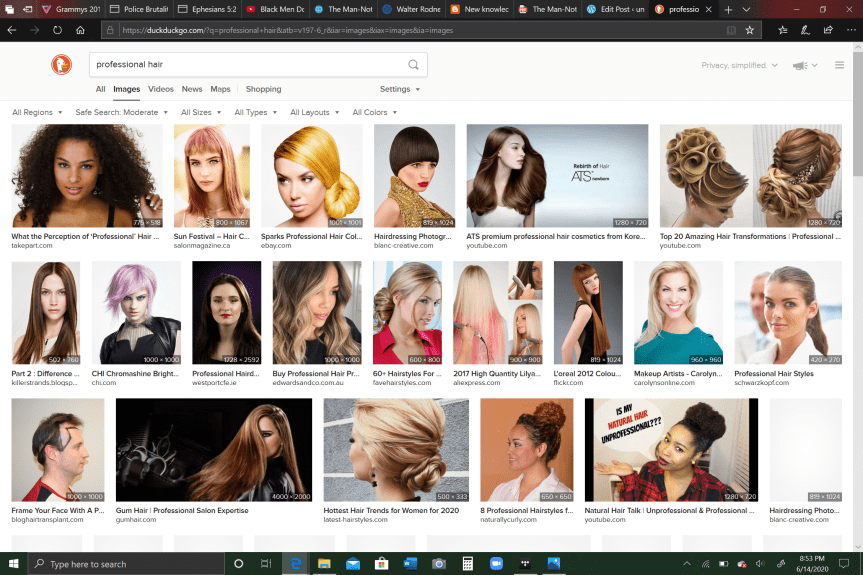The image size is (863, 575).
Task: Click the megaphone spread icon
Action: tap(800, 66)
